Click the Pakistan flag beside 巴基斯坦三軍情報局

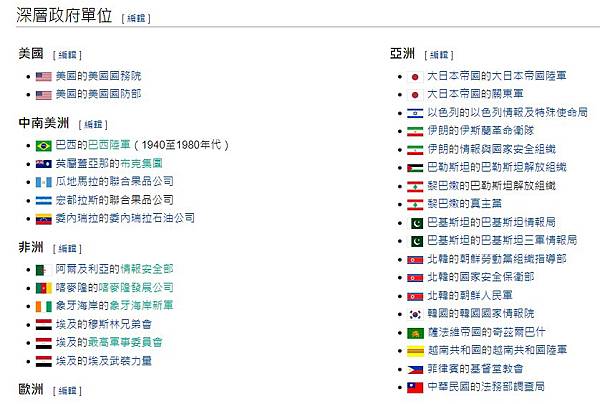(x=415, y=241)
